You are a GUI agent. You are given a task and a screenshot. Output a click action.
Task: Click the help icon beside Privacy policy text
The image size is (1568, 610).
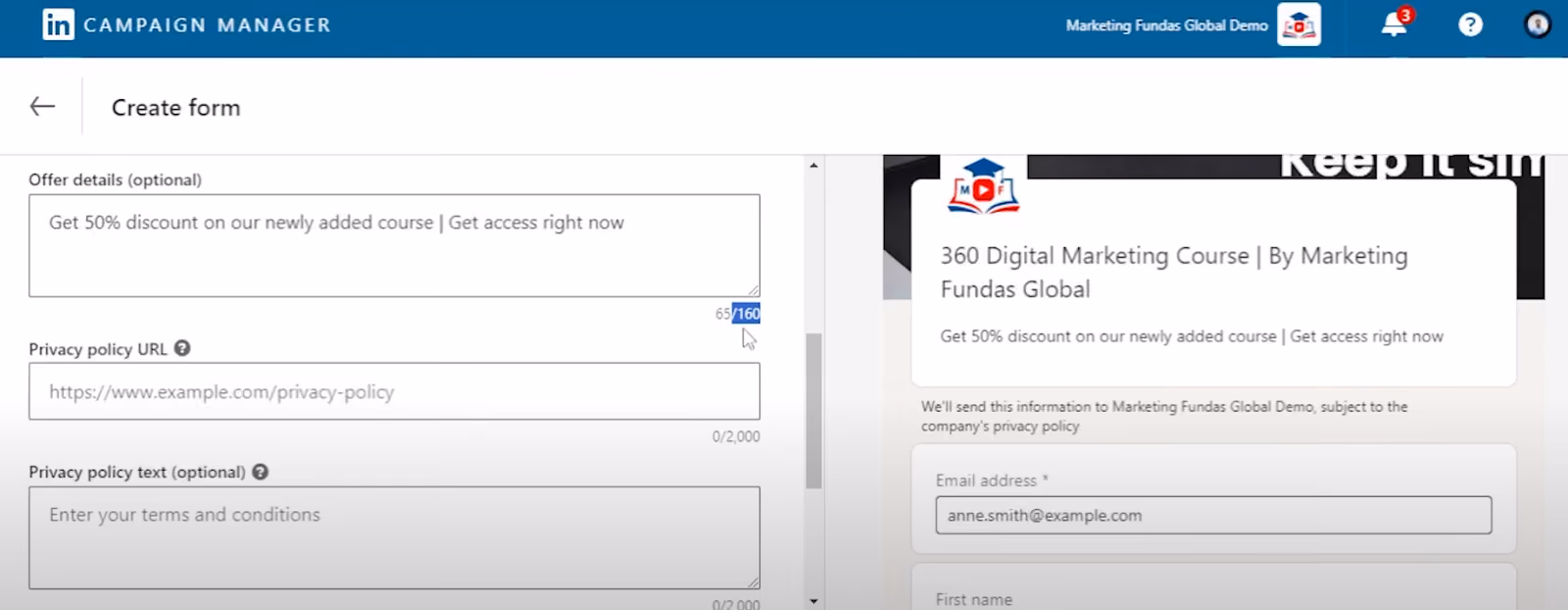[x=260, y=472]
